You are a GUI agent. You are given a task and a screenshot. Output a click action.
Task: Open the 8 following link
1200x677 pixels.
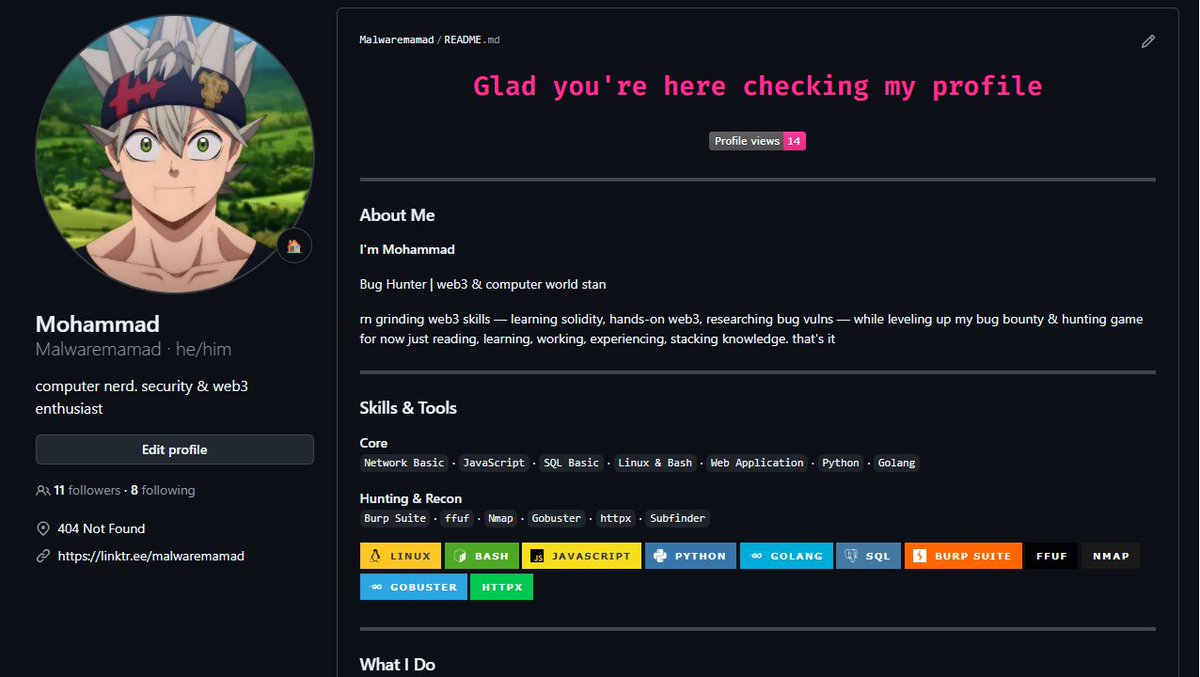click(163, 491)
